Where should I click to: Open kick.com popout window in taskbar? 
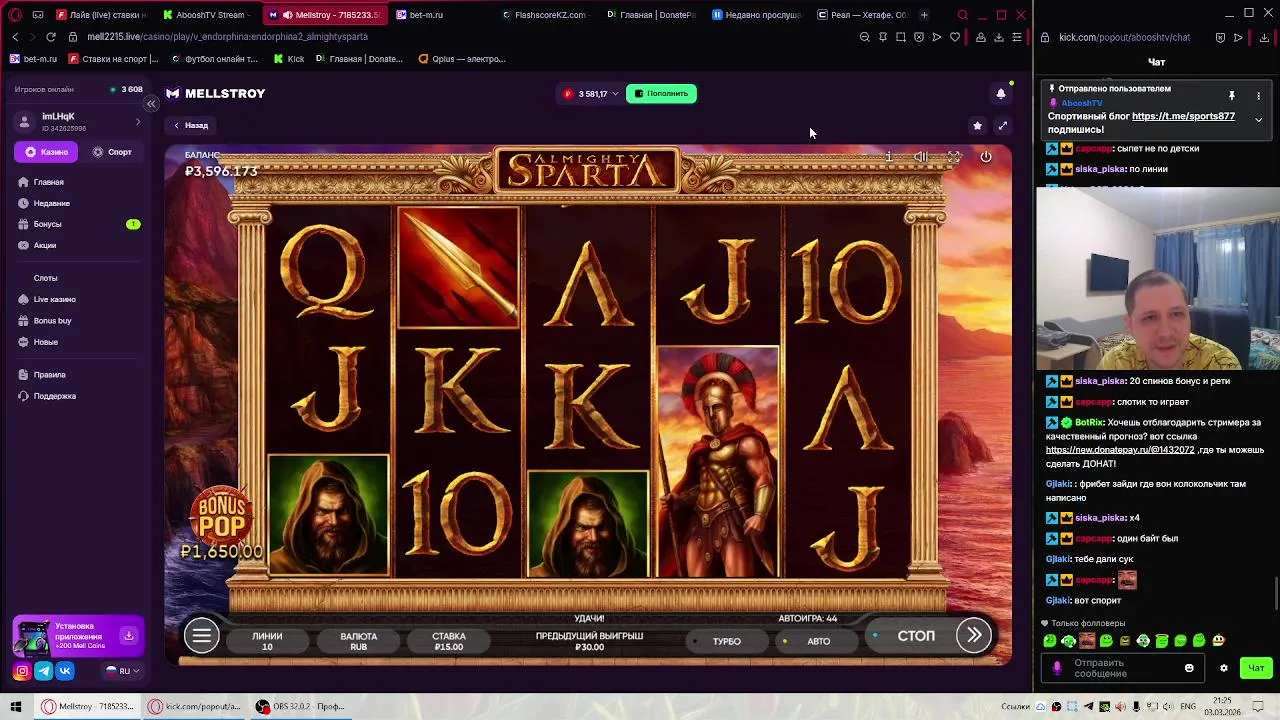click(195, 706)
